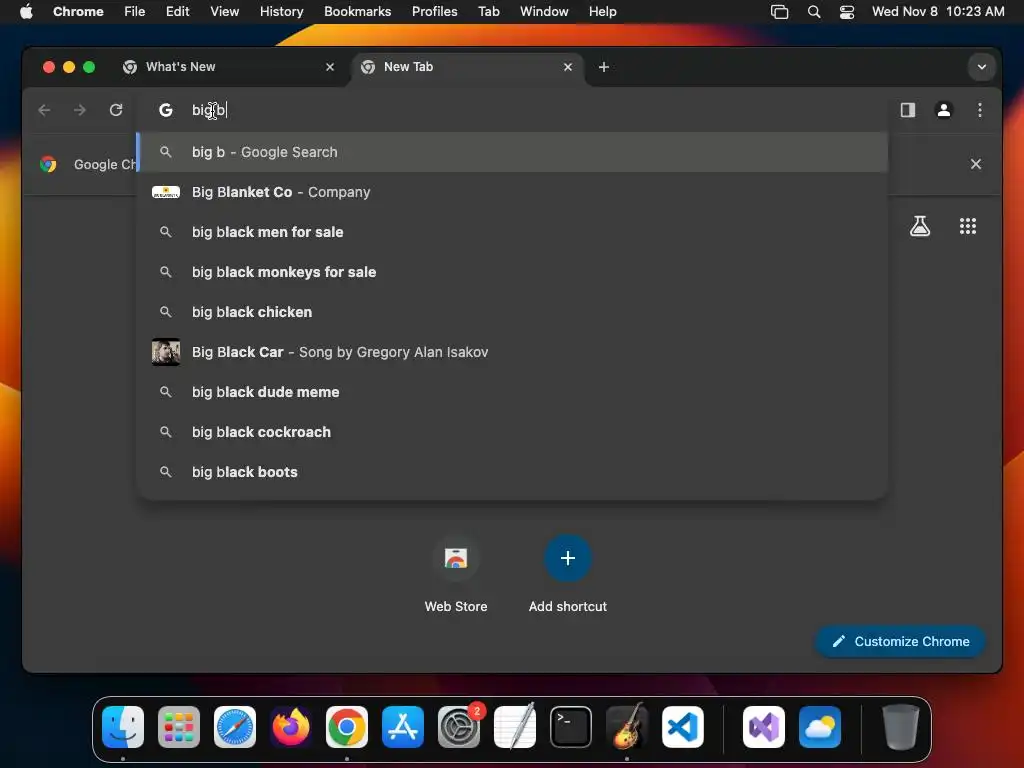
Task: Click the Customize Chrome button
Action: (x=901, y=641)
